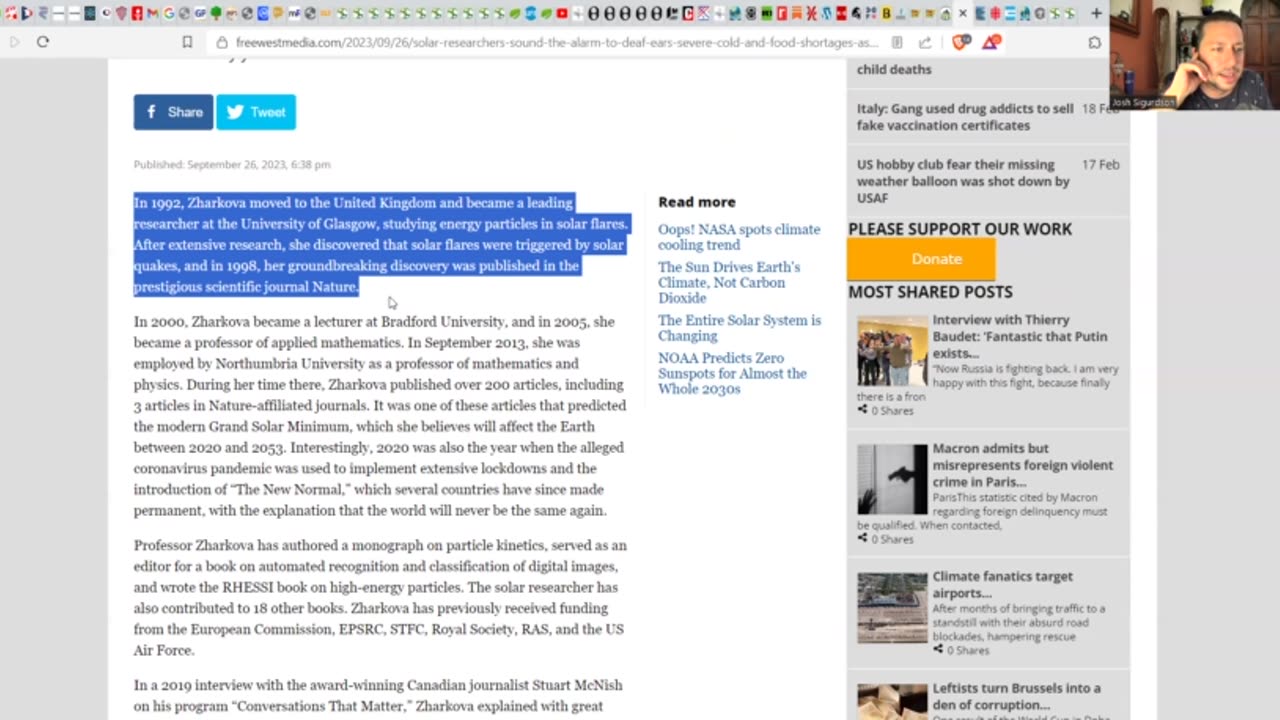Click the orange Donate button

921,259
